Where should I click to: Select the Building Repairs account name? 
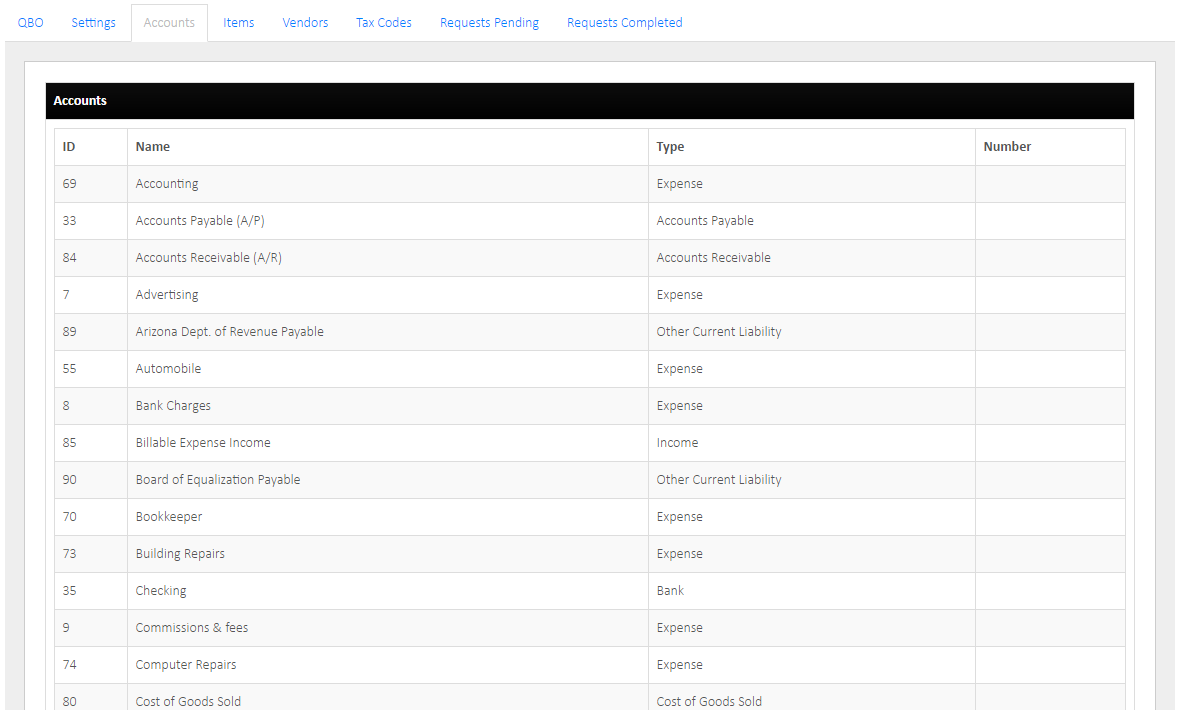180,553
